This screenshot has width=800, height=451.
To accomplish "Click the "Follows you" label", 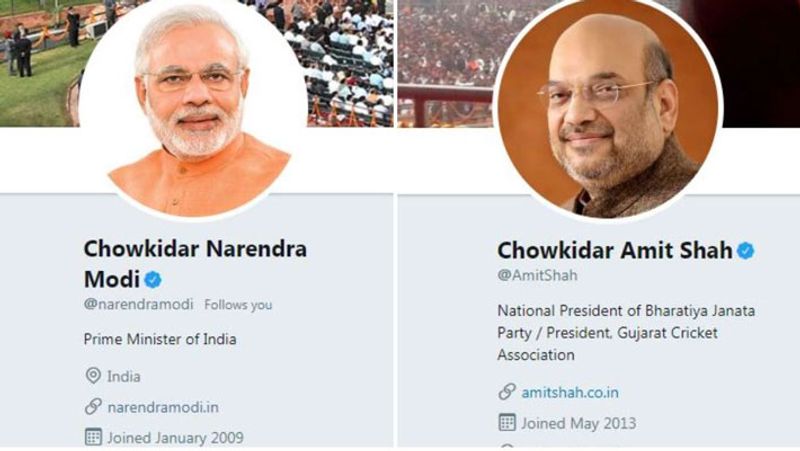I will (238, 305).
